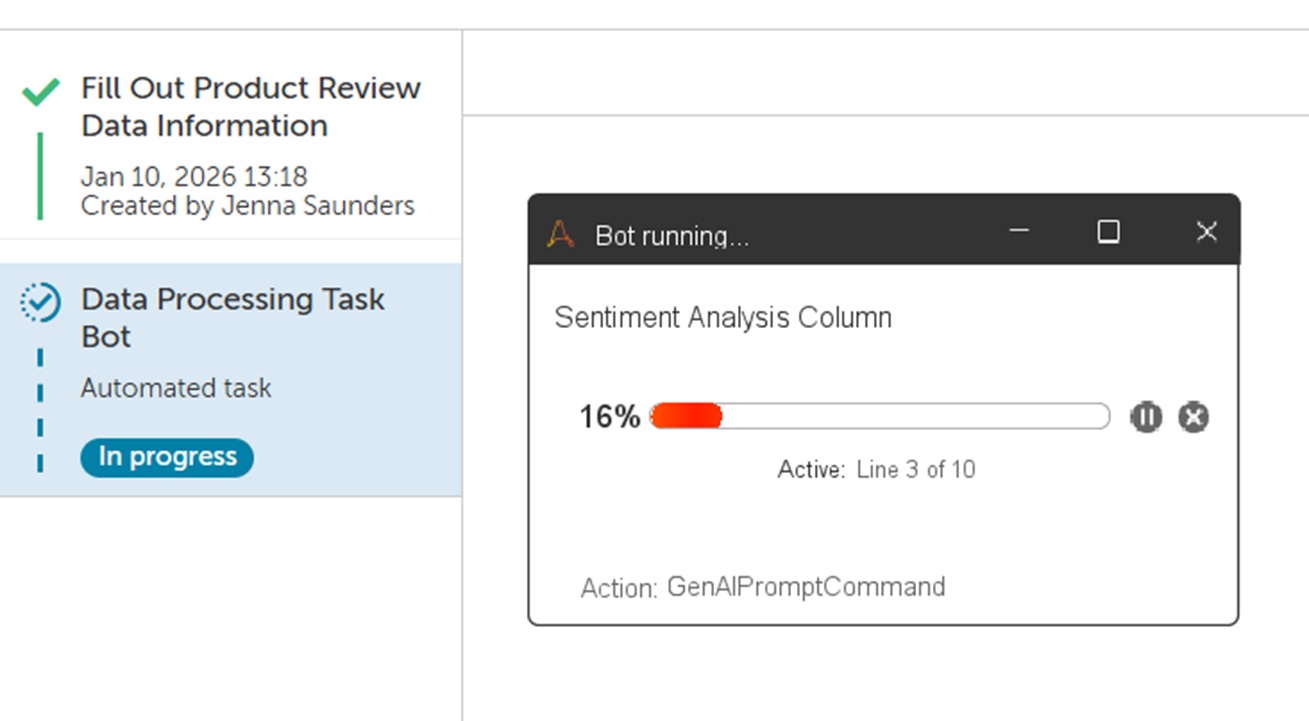Click the 16% progress label
Image resolution: width=1309 pixels, height=721 pixels.
609,417
